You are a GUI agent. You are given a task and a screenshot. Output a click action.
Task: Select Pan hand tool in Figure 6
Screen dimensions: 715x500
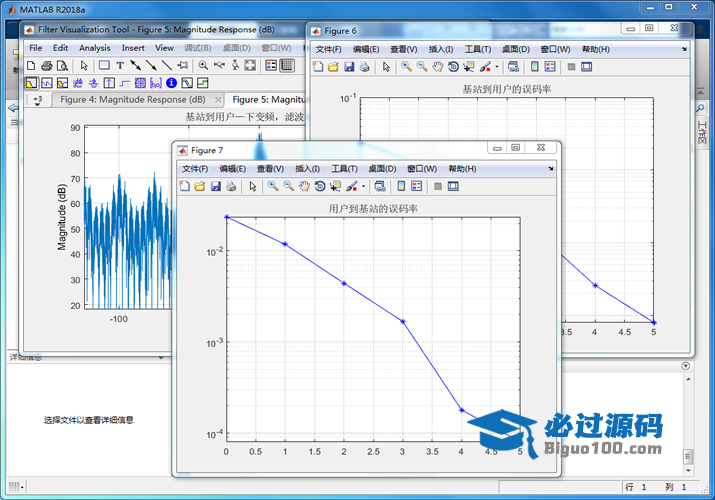438,67
